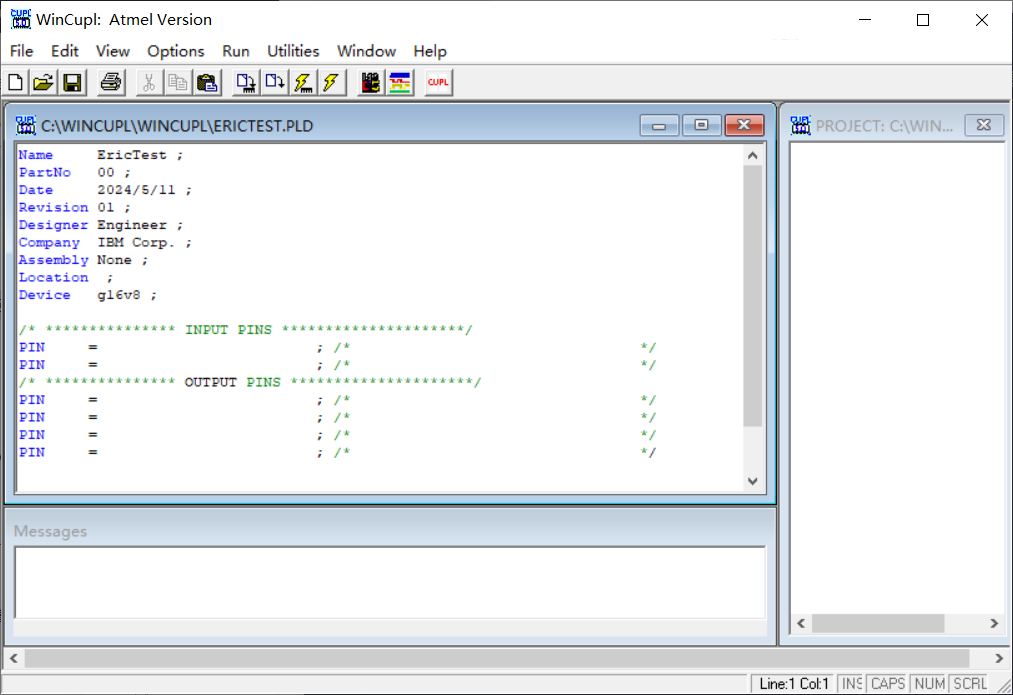Open the View menu

[112, 51]
